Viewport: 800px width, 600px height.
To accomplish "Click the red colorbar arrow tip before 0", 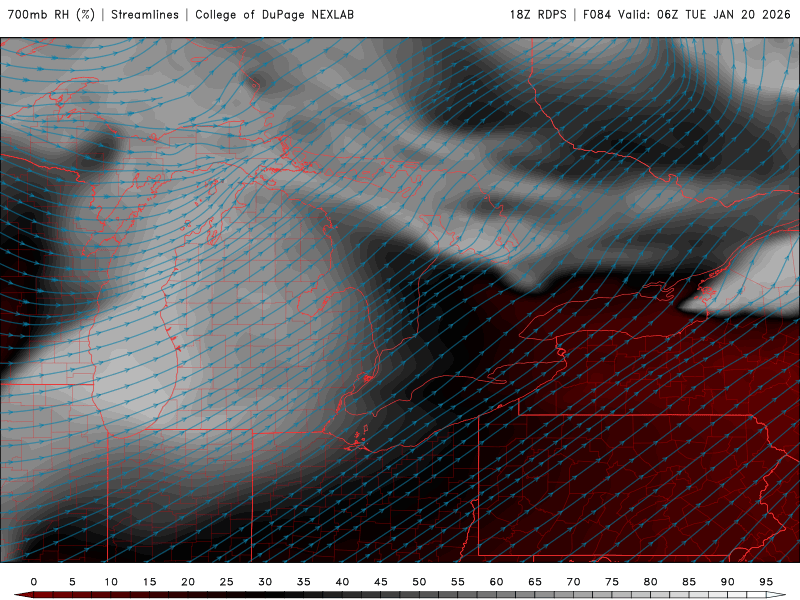I will (23, 595).
